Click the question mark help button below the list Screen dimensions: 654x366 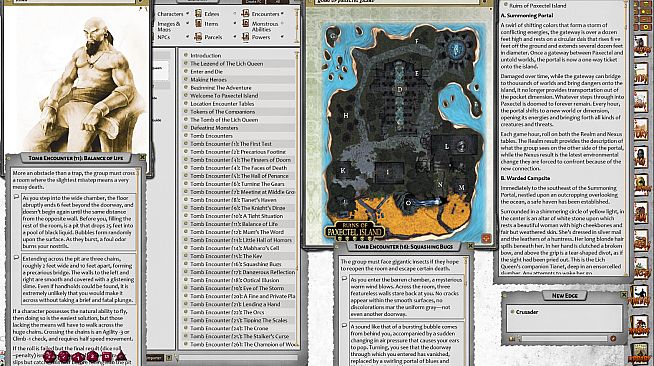coord(169,358)
